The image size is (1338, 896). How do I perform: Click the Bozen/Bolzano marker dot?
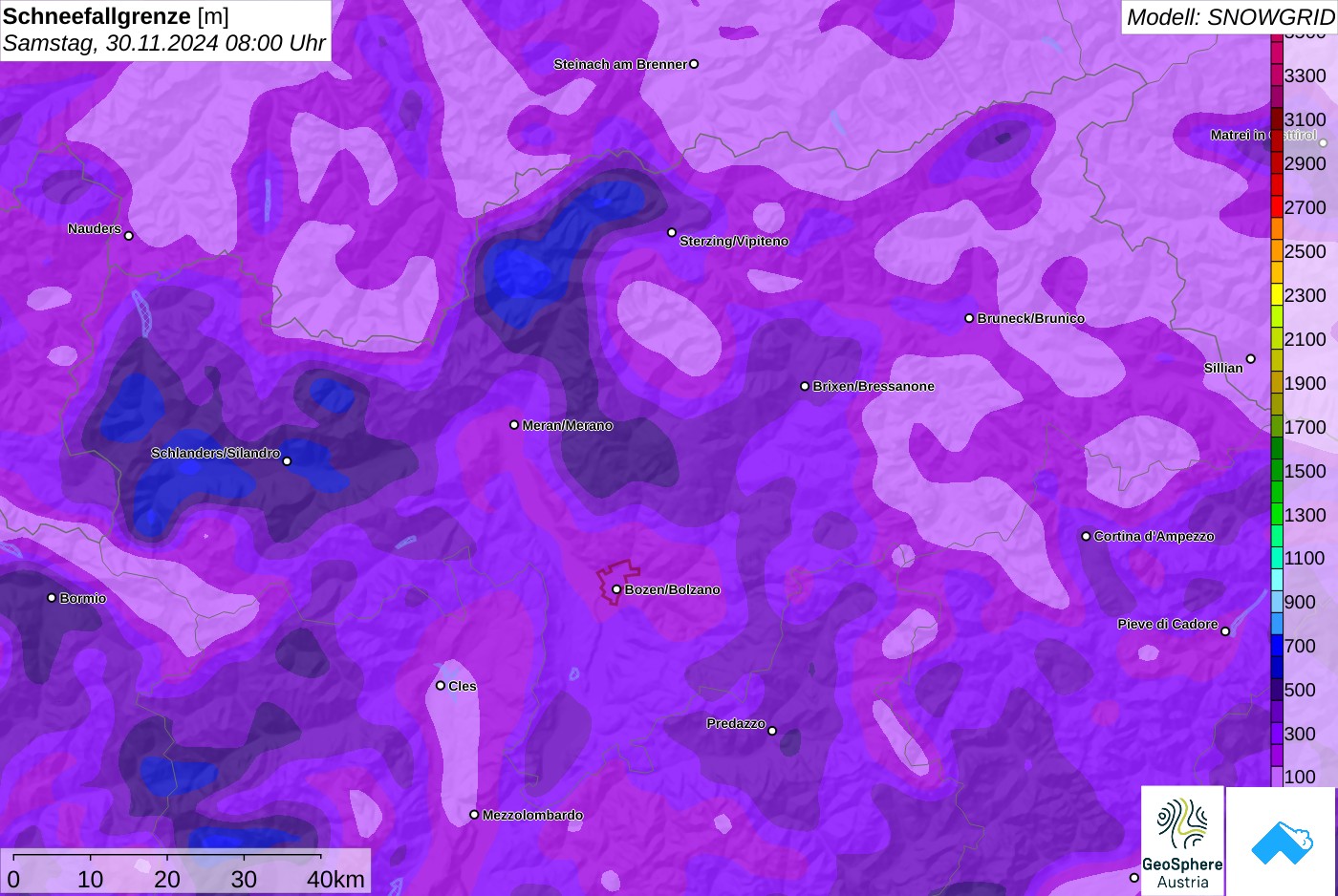[x=616, y=589]
